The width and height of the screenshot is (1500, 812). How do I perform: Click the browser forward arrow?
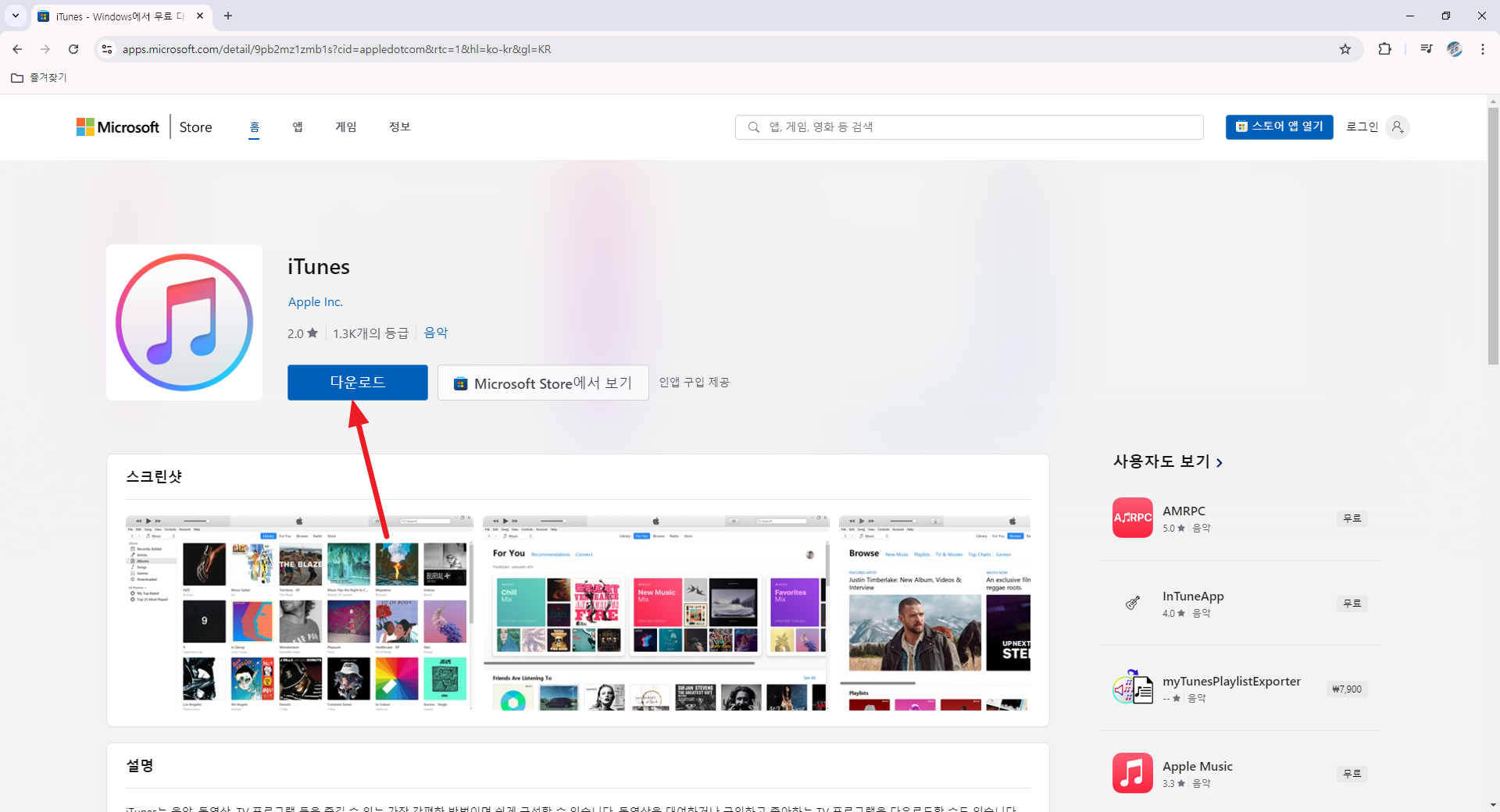[x=45, y=49]
